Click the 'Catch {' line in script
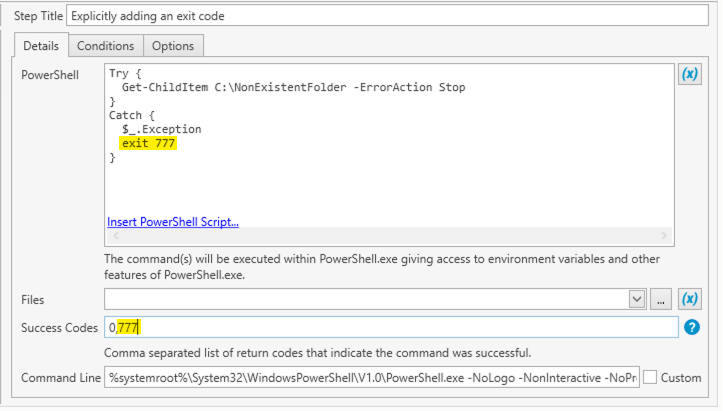 131,115
